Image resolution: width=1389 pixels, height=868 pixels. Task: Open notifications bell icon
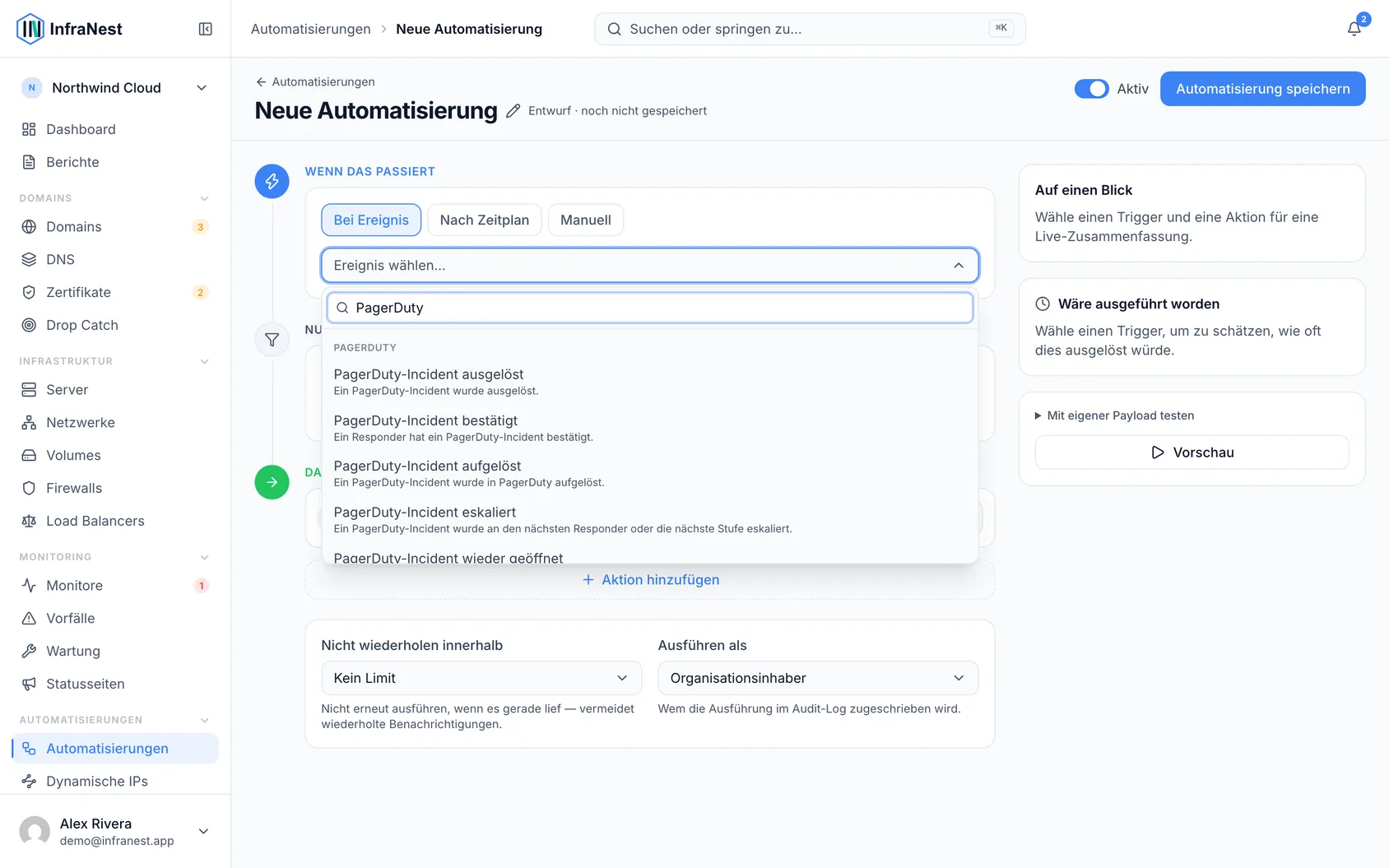[x=1354, y=29]
